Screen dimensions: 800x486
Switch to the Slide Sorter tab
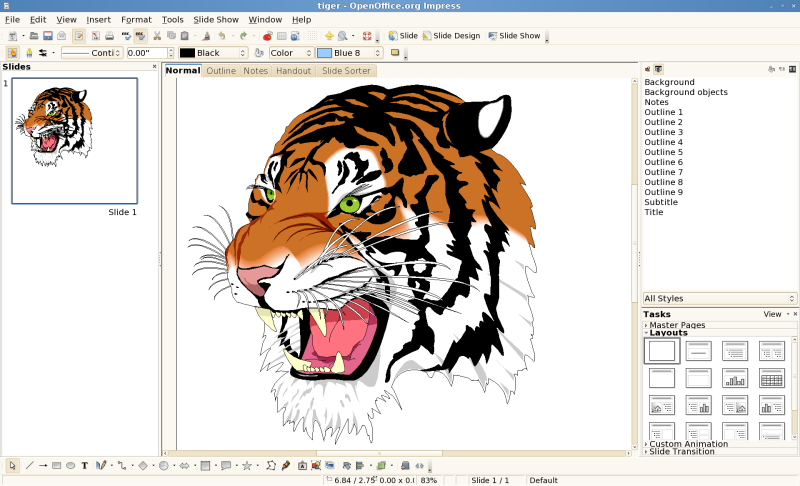(x=346, y=71)
